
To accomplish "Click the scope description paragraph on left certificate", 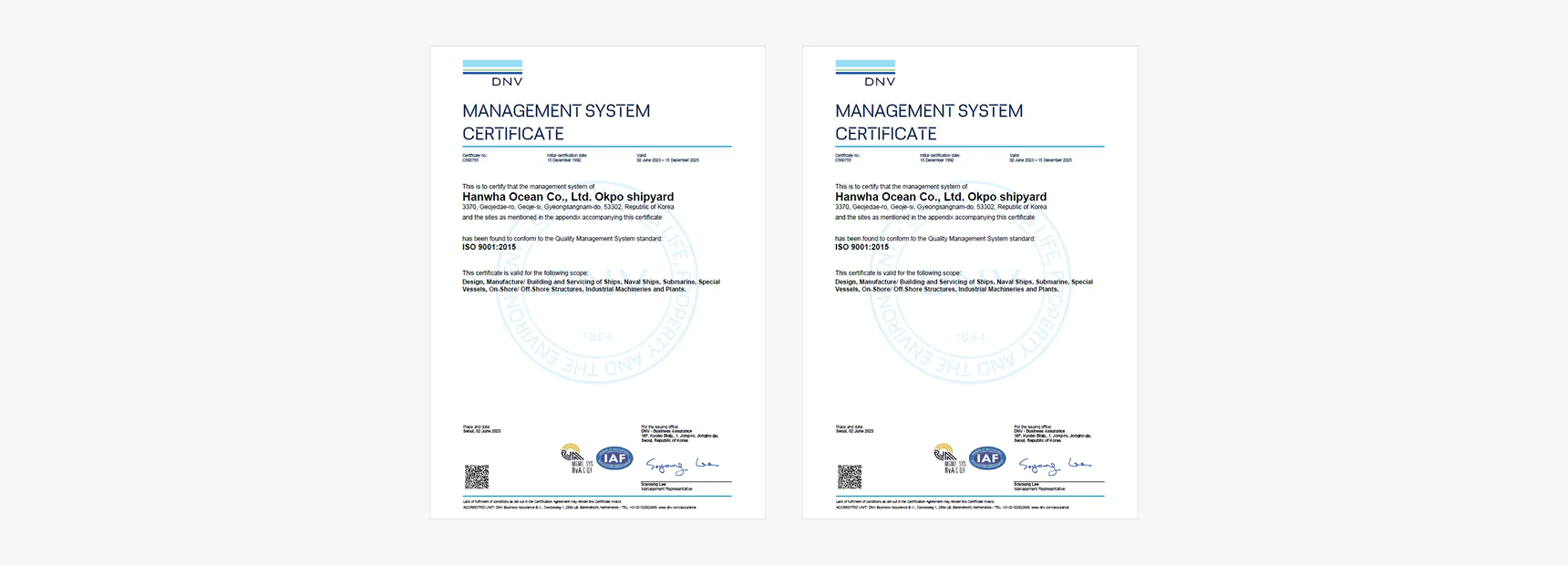I will coord(591,285).
